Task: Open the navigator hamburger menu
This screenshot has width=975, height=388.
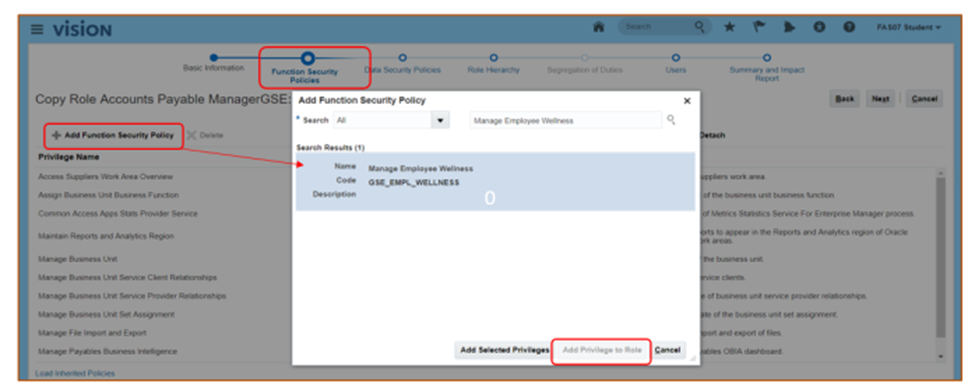Action: pos(38,29)
